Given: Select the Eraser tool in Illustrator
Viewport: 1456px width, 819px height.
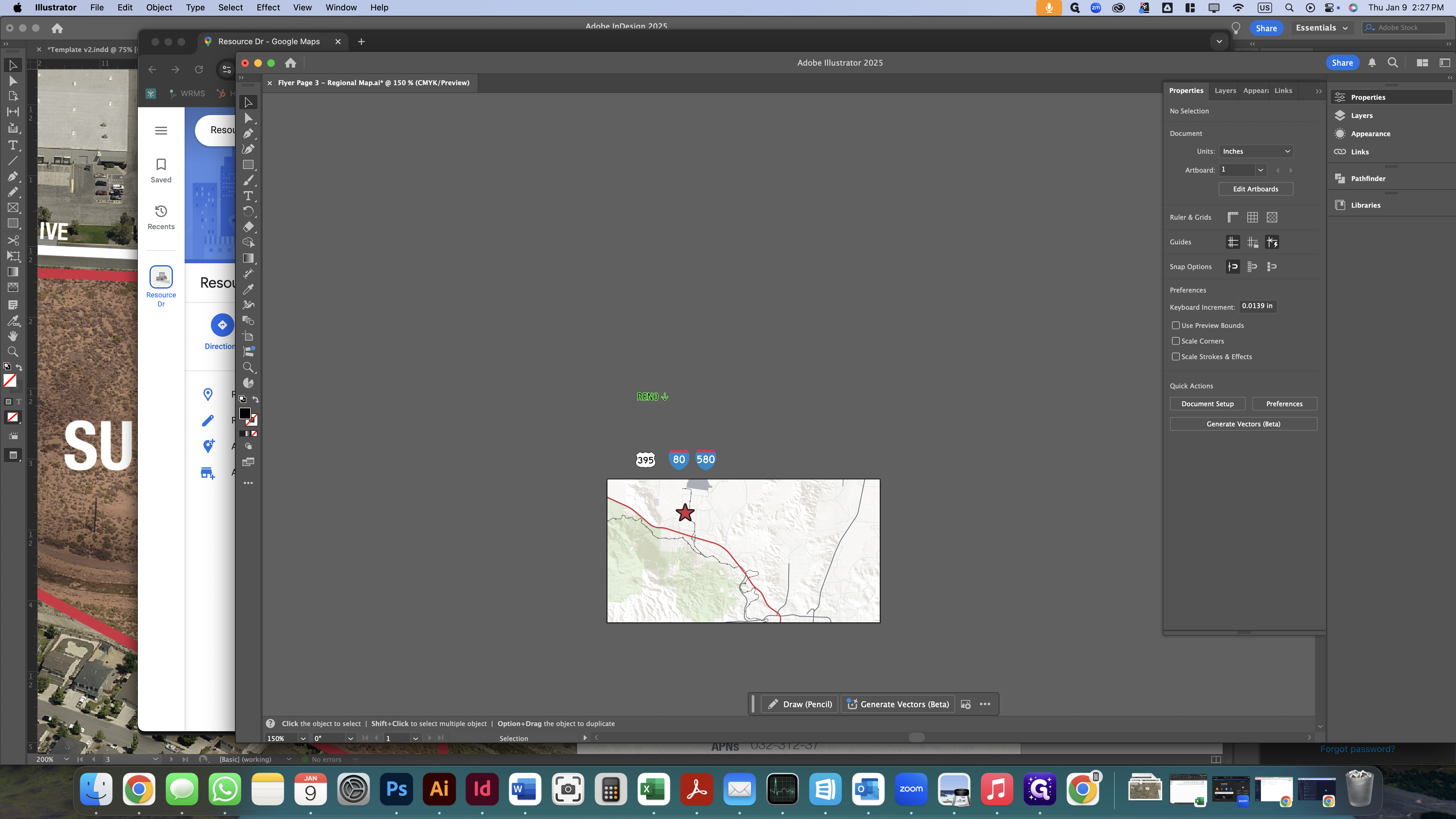Looking at the screenshot, I should pos(248,227).
